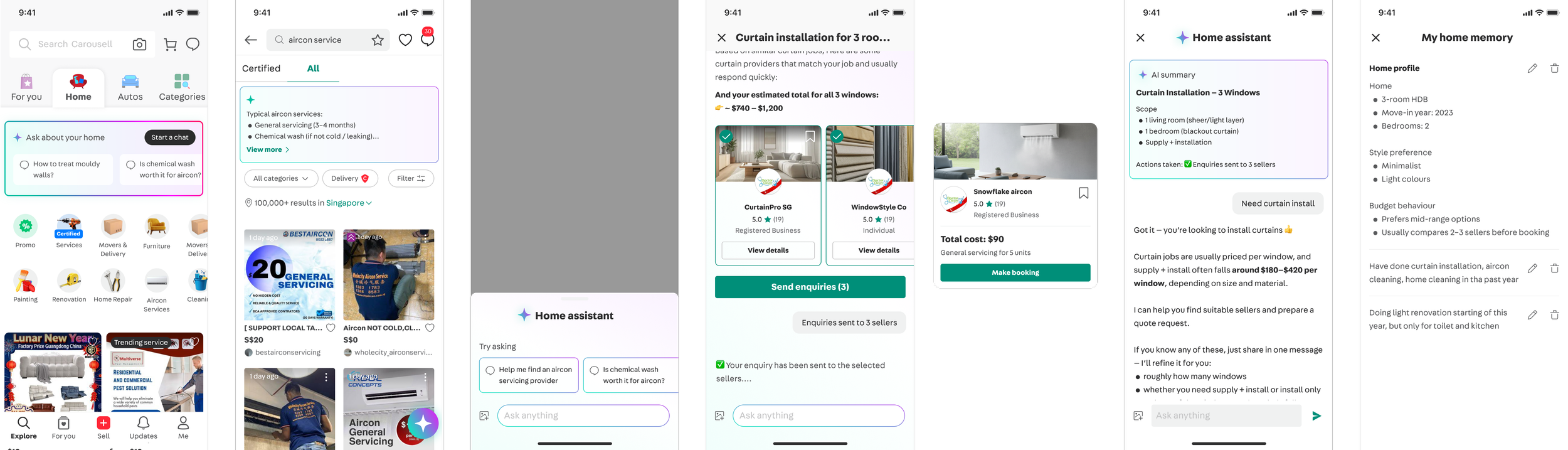Viewport: 1568px width, 450px height.
Task: Tap the floating AI sparkle assistant button
Action: [x=423, y=424]
